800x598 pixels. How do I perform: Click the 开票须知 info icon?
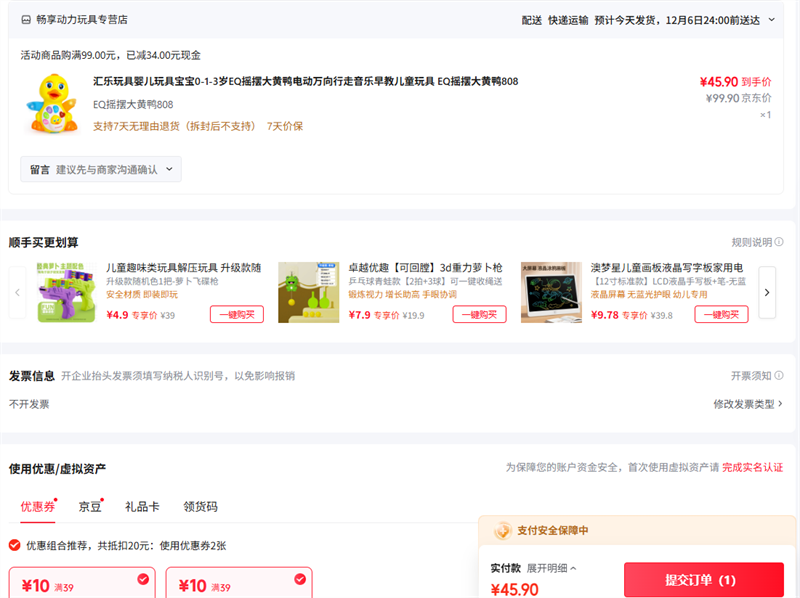779,376
